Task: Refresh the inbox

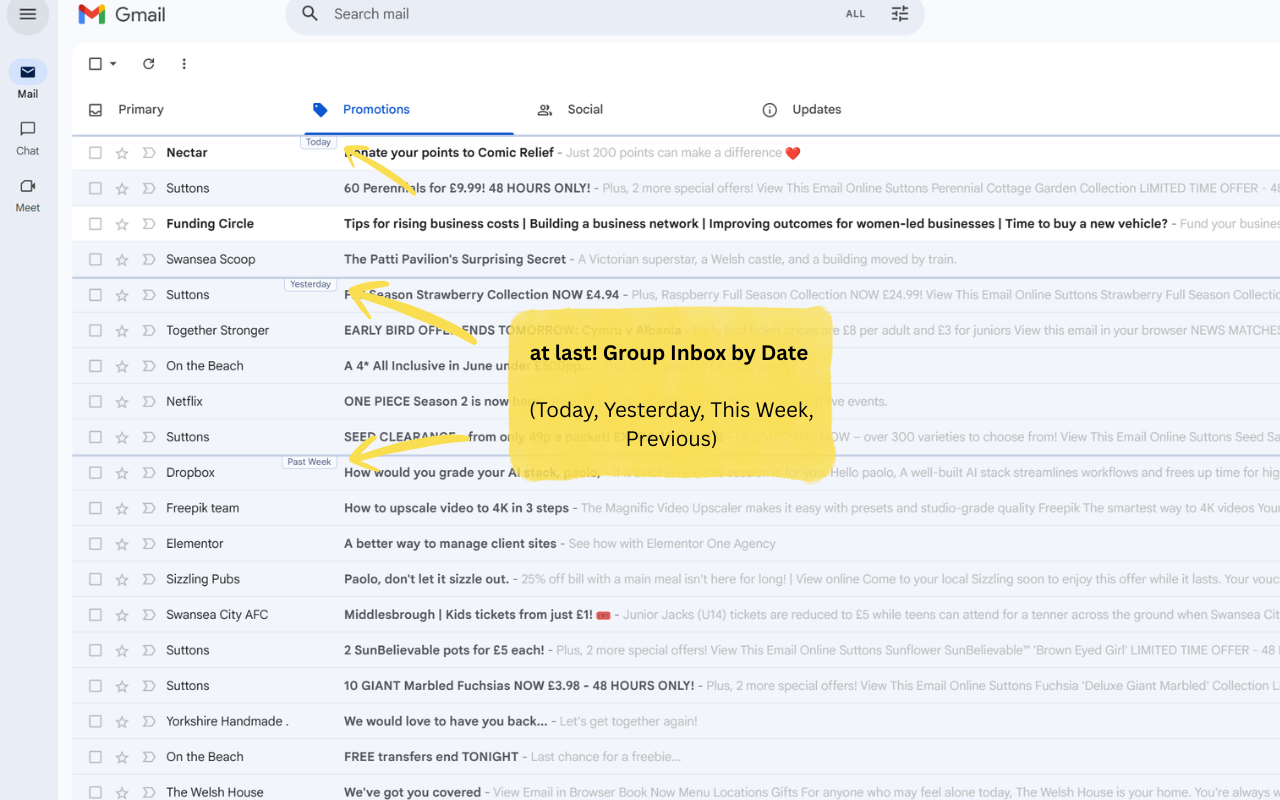Action: [x=148, y=63]
